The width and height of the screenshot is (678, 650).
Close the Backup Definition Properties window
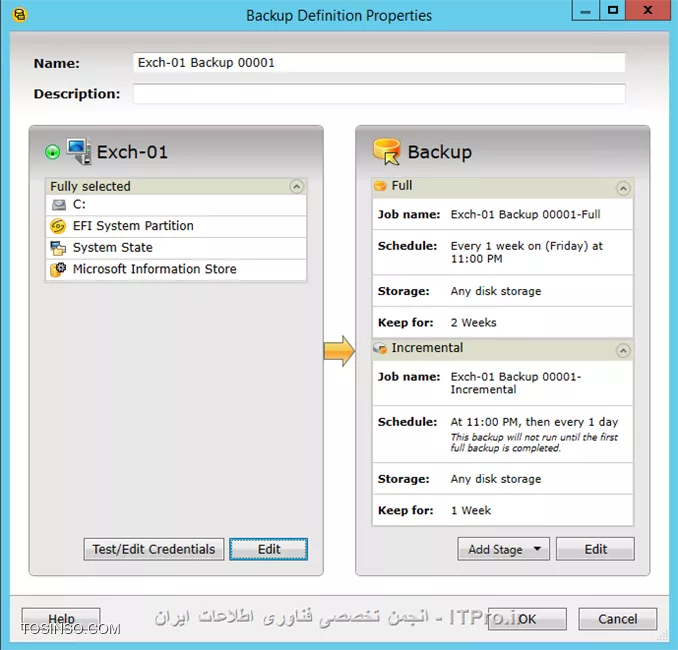click(x=647, y=10)
